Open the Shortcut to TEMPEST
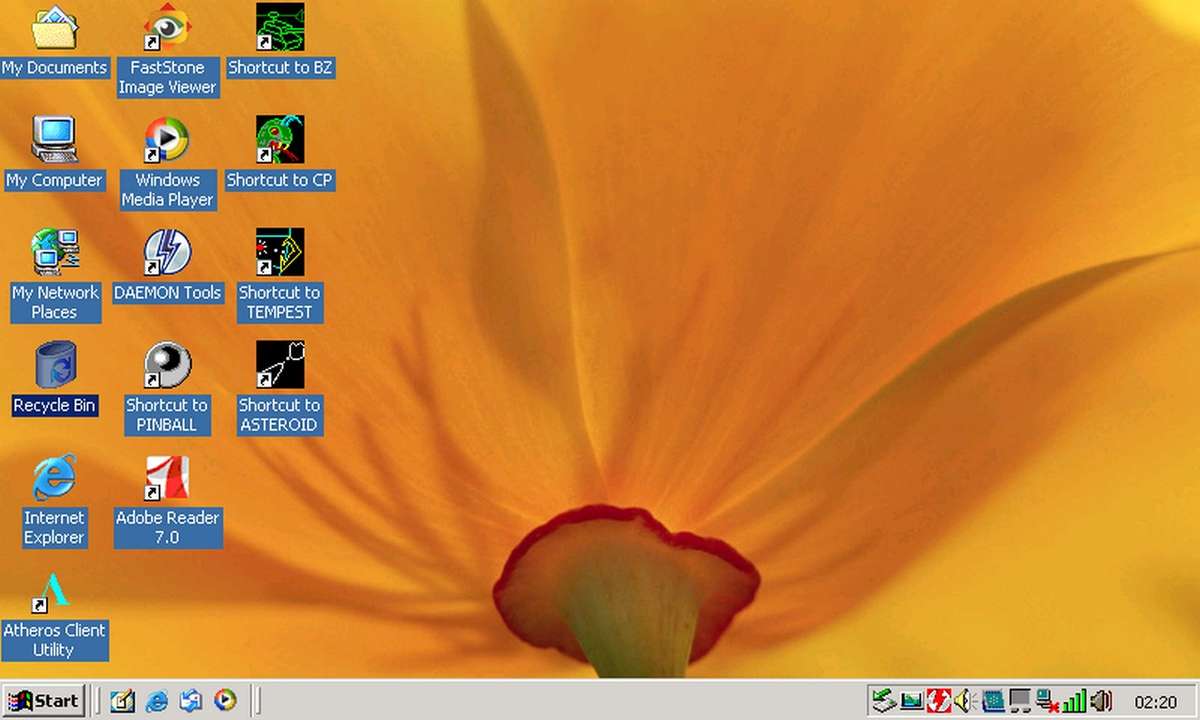 (x=279, y=255)
